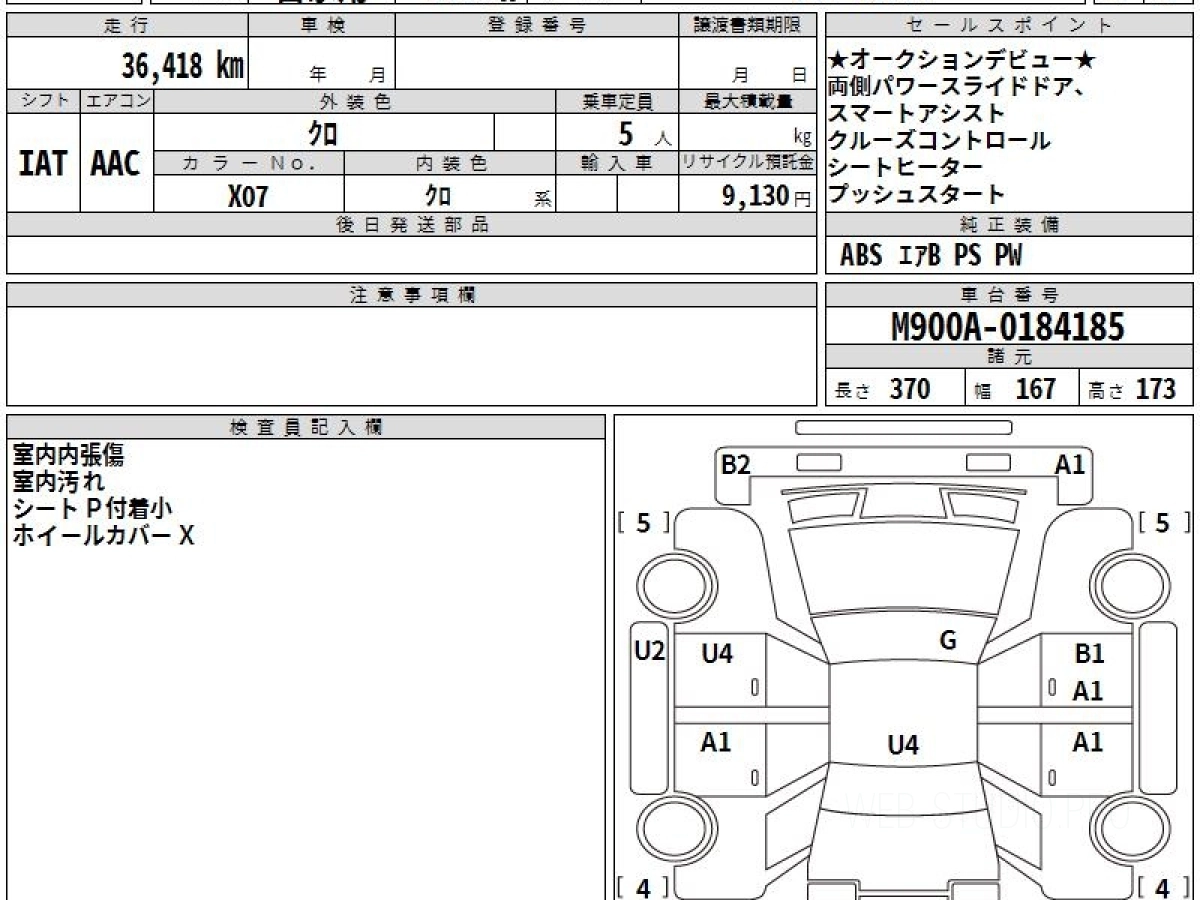Click the 車台番号 heading

pos(1010,295)
